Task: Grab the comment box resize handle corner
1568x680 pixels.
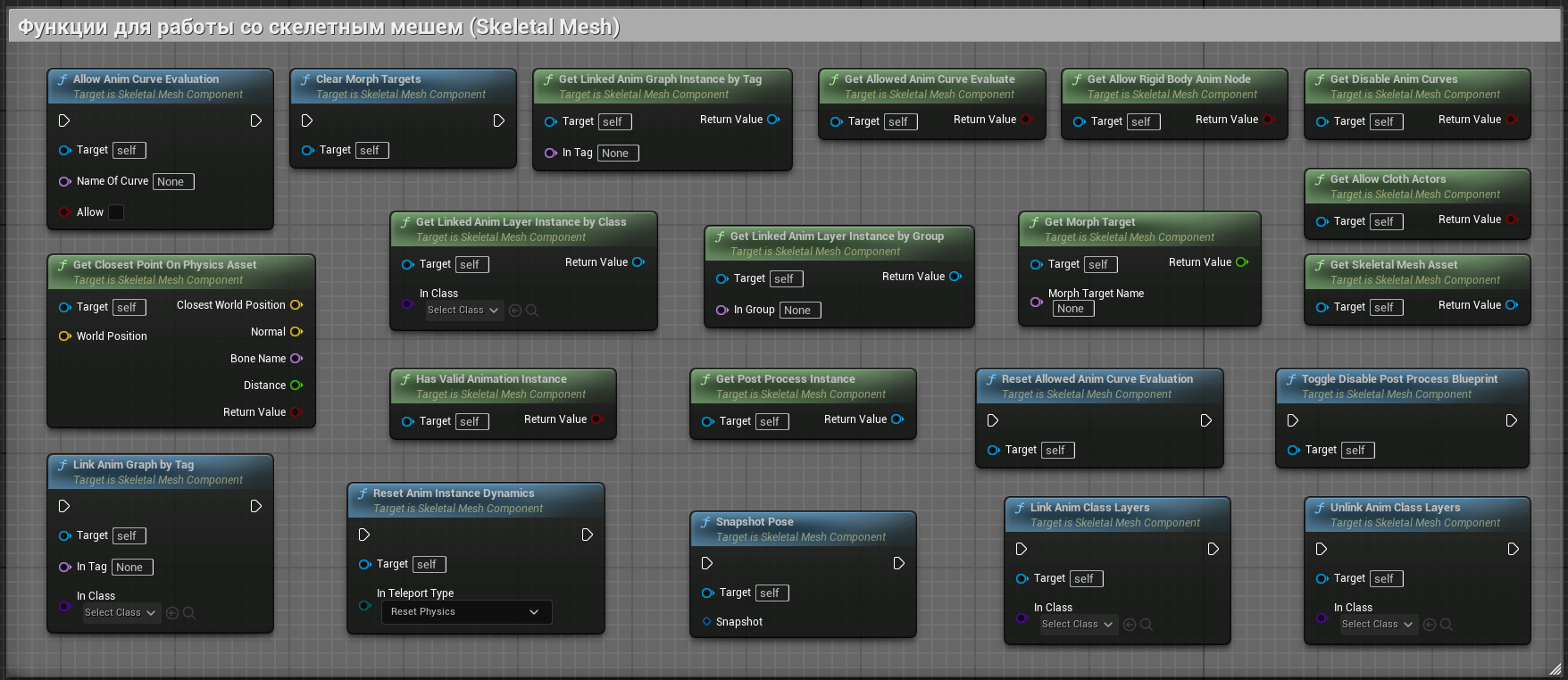Action: point(1555,668)
